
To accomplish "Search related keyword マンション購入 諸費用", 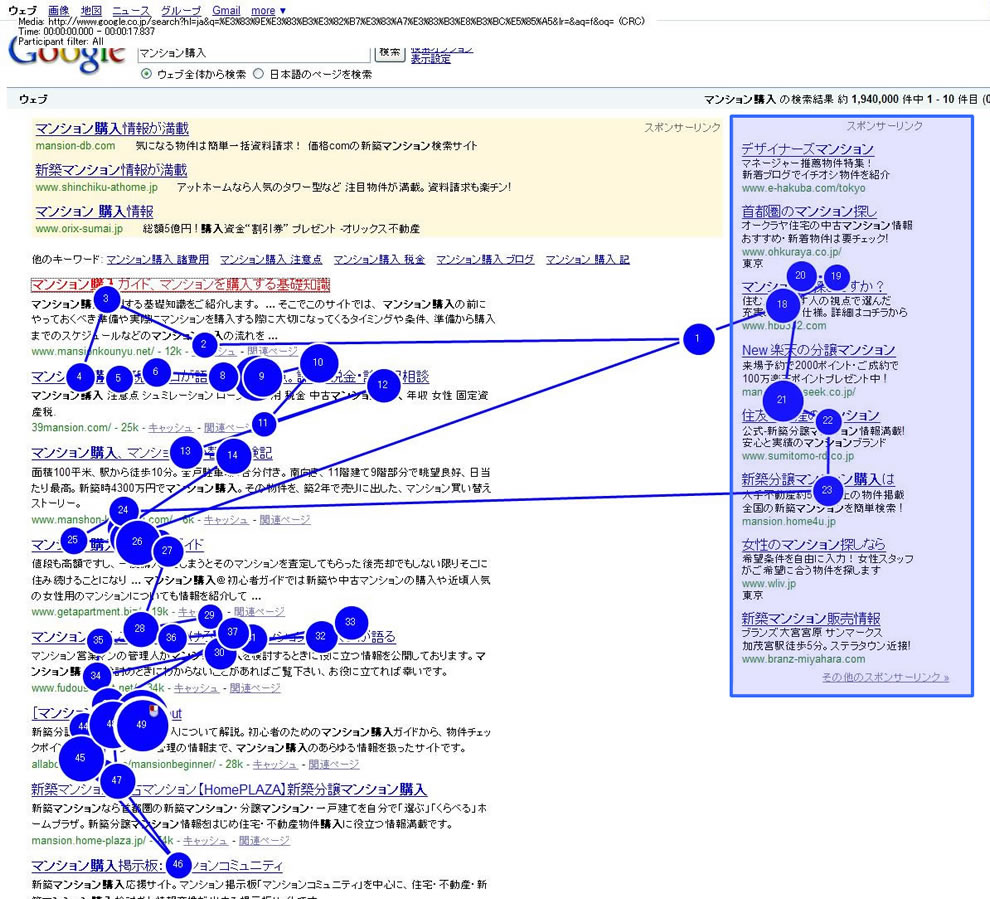I will 157,259.
